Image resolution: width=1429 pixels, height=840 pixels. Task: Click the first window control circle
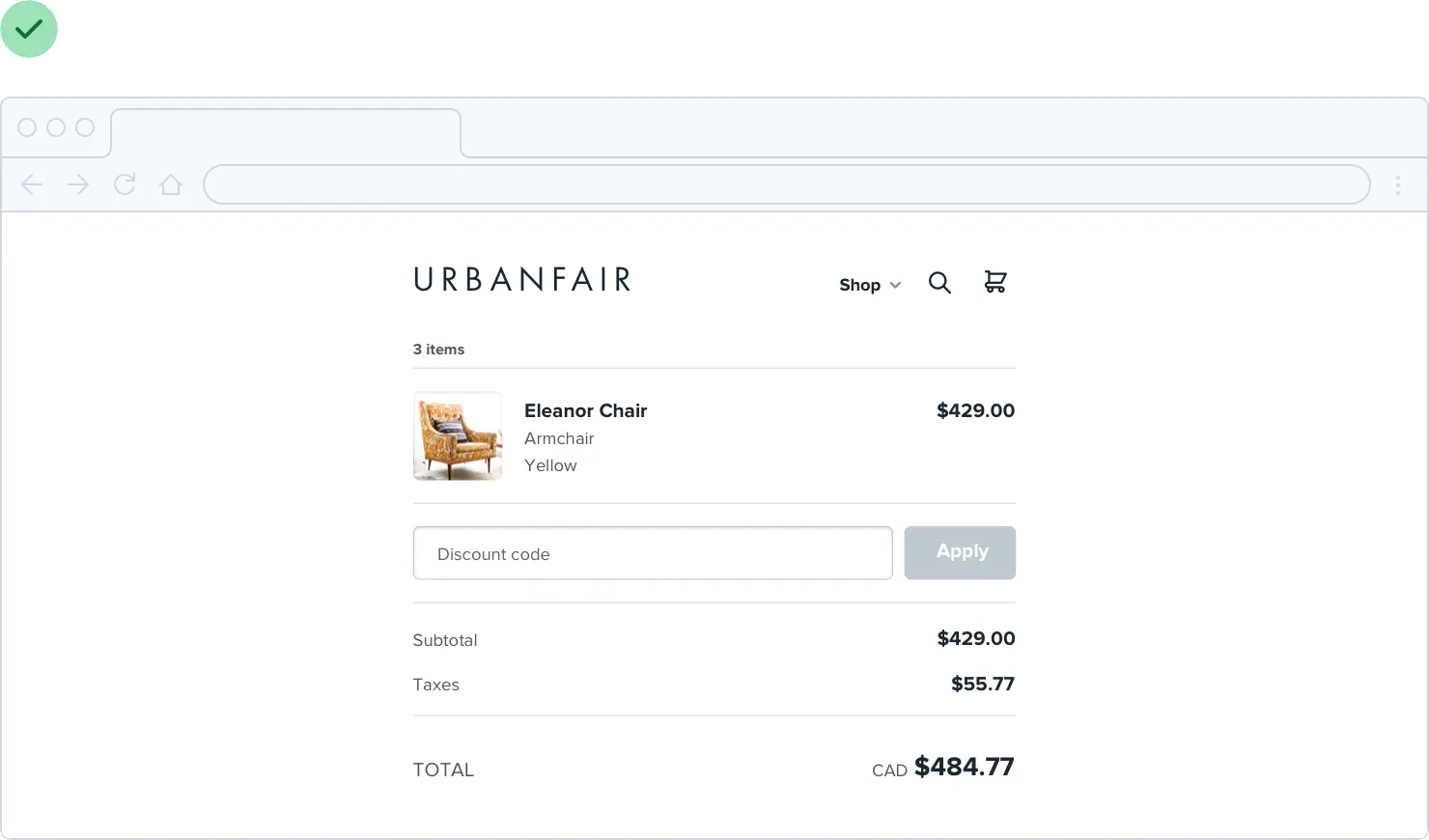pyautogui.click(x=27, y=127)
